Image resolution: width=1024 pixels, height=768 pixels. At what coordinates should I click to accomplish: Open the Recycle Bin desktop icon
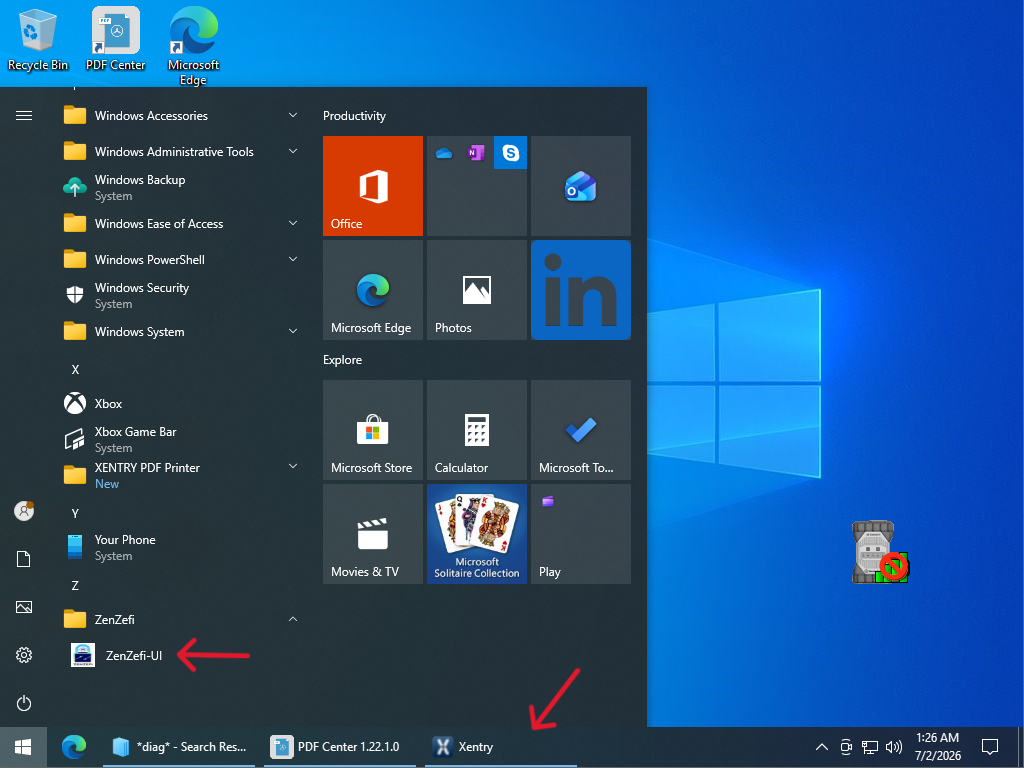(37, 38)
